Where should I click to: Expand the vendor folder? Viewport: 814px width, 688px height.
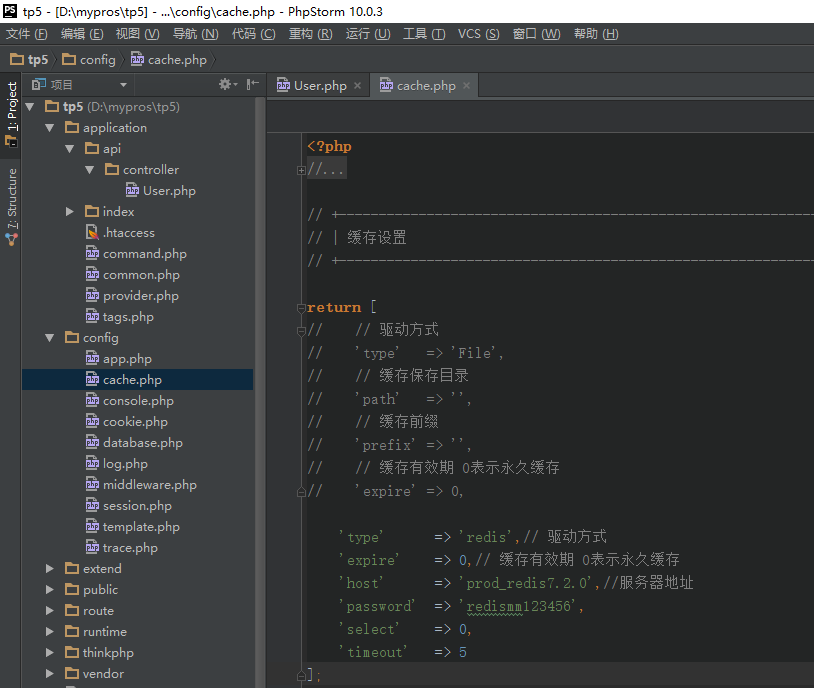(x=50, y=673)
